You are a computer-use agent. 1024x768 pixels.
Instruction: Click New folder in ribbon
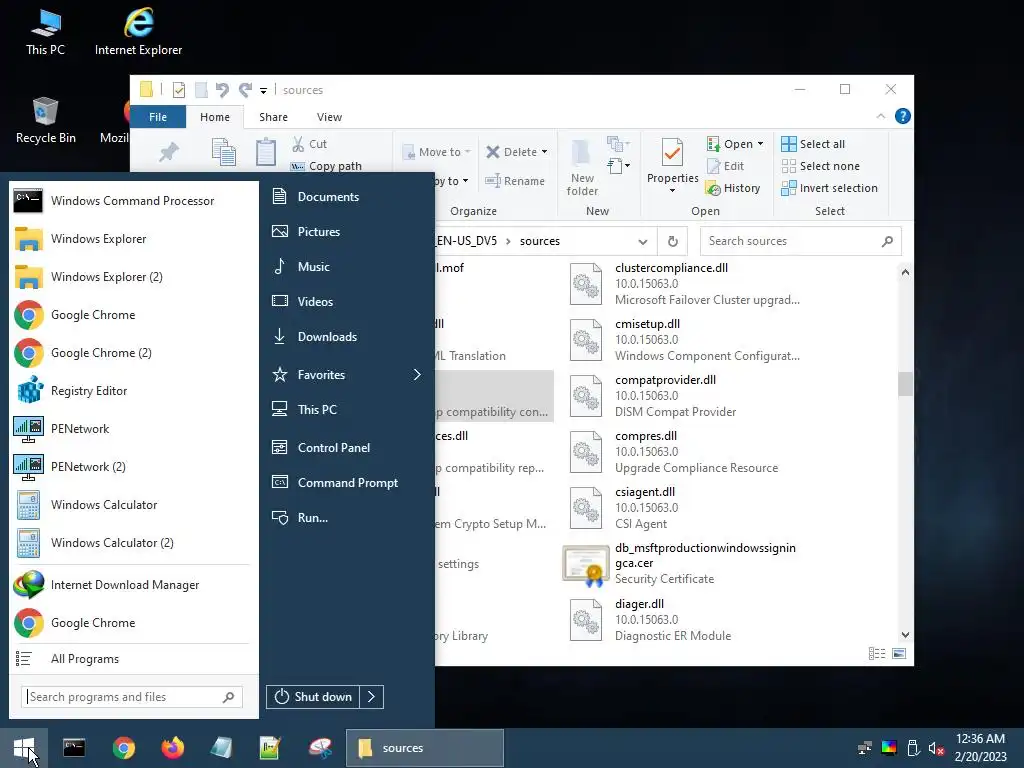coord(582,167)
